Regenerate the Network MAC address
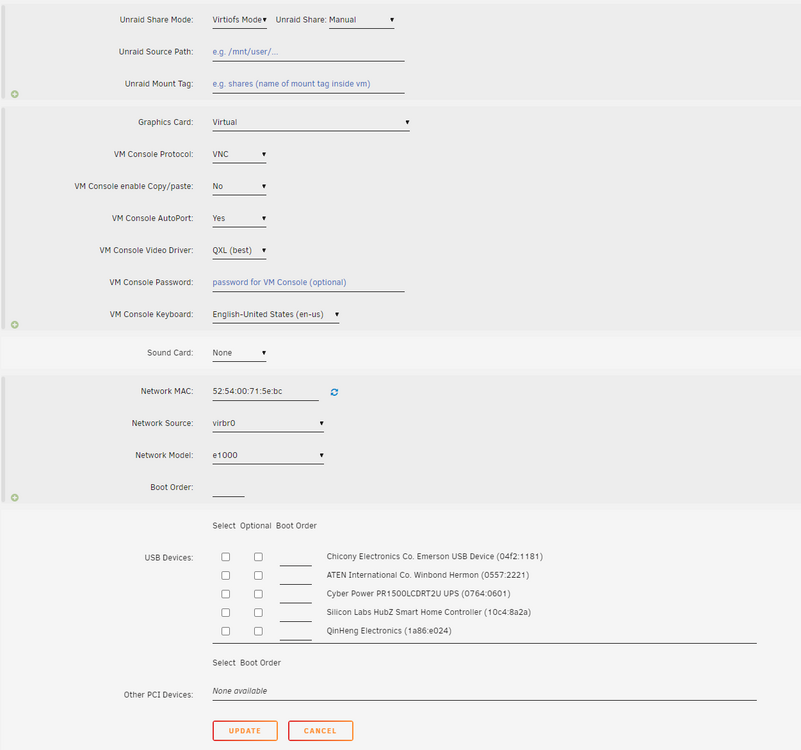Image resolution: width=801 pixels, height=750 pixels. [x=334, y=392]
